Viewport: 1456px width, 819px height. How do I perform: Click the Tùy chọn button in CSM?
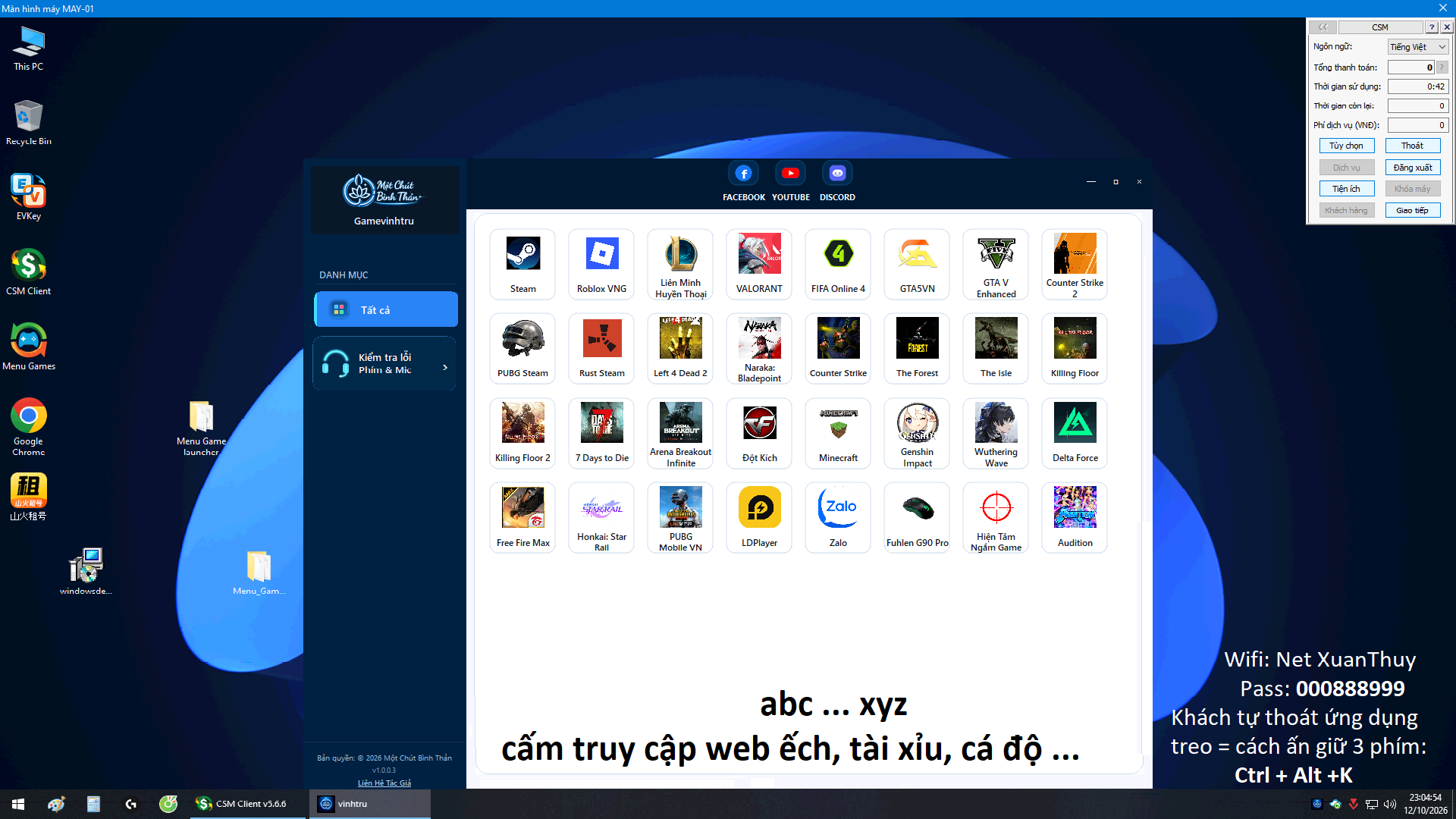[1346, 146]
